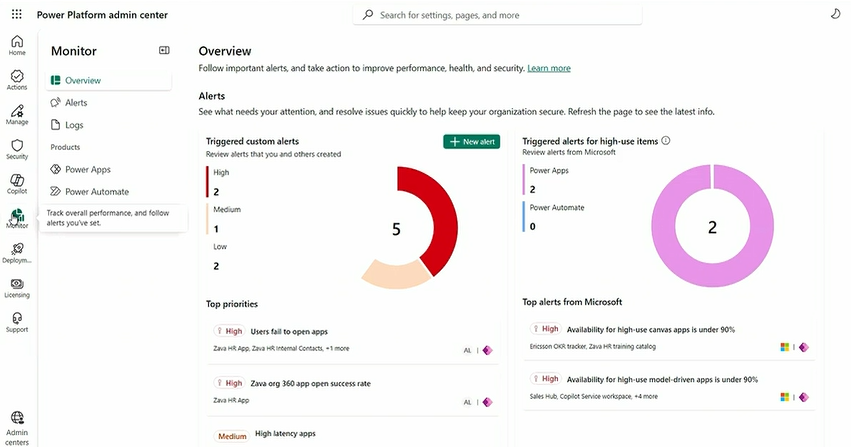851x447 pixels.
Task: Click info icon beside high-use items heading
Action: [x=666, y=142]
